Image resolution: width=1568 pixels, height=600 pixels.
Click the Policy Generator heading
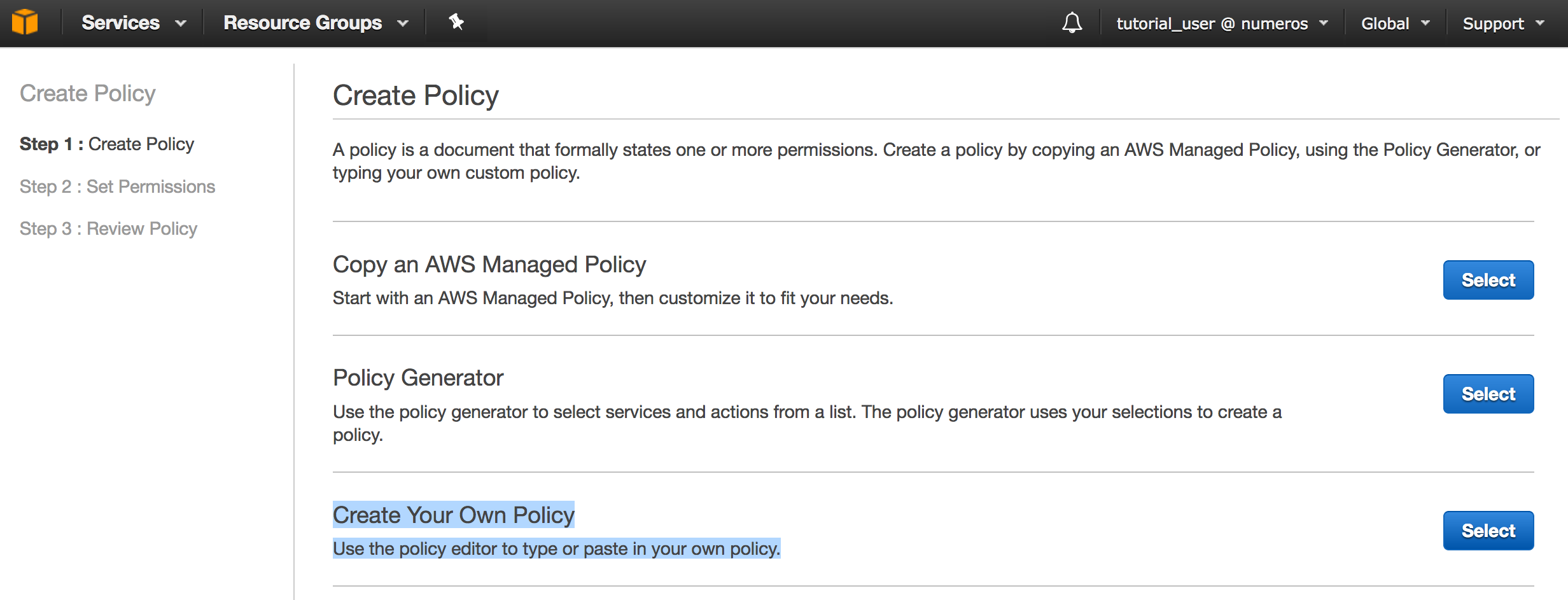click(x=418, y=378)
